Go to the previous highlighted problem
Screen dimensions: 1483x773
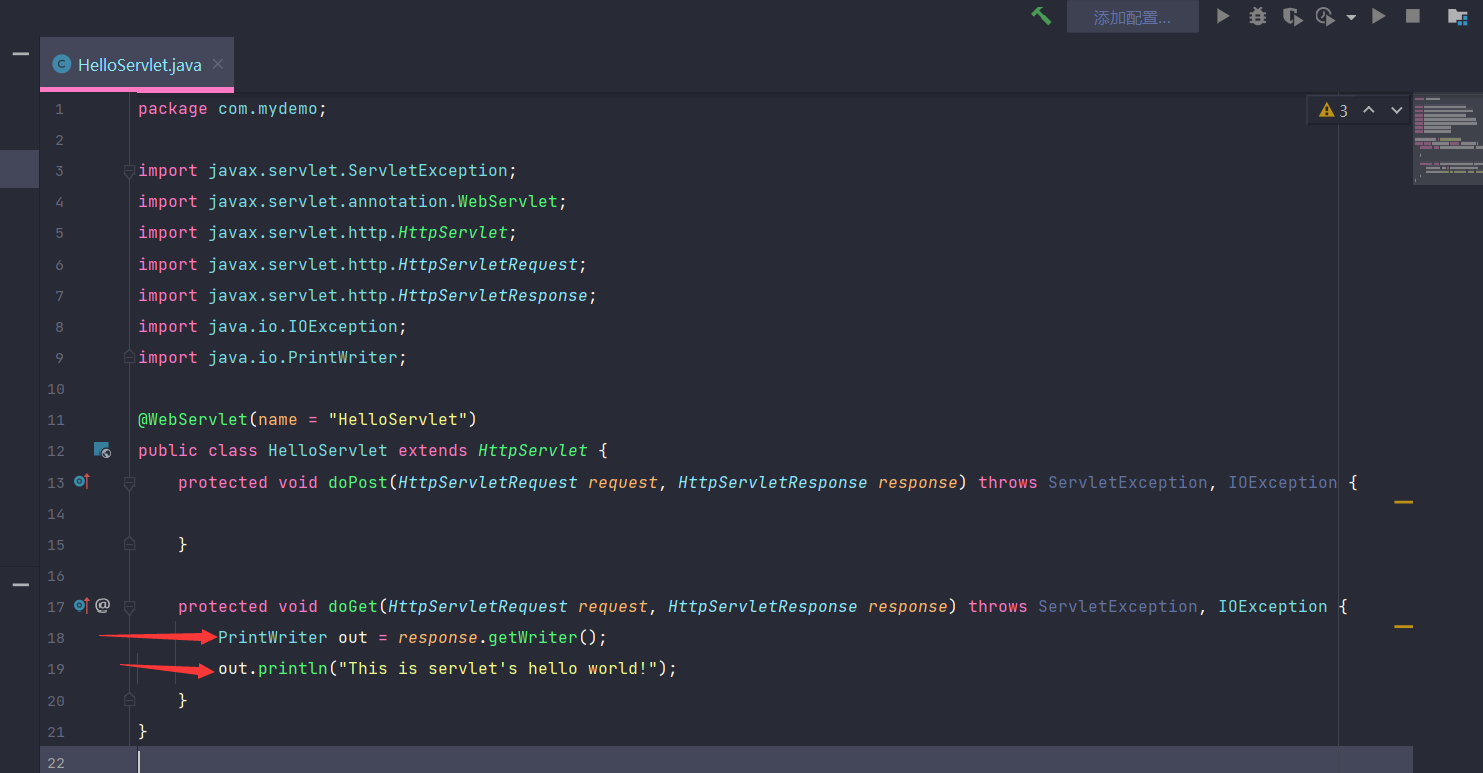click(1369, 110)
